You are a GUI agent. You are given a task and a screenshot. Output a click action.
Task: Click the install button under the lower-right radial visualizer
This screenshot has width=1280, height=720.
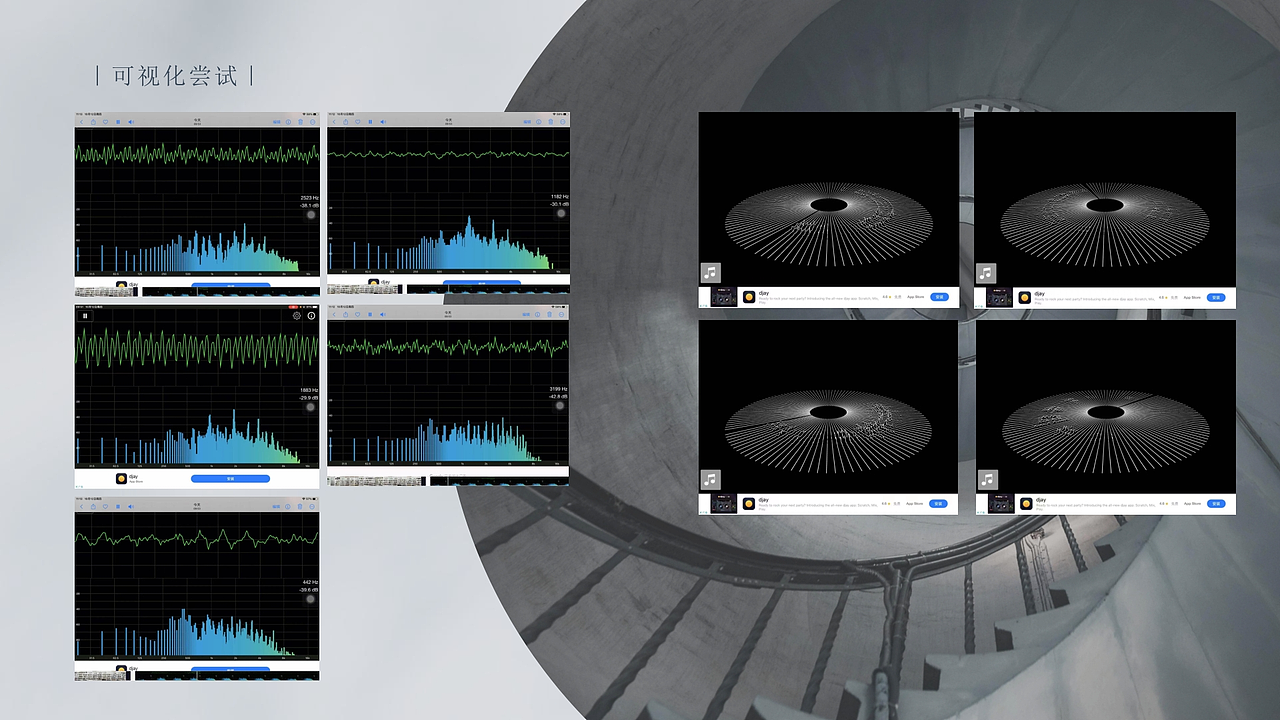(1216, 504)
